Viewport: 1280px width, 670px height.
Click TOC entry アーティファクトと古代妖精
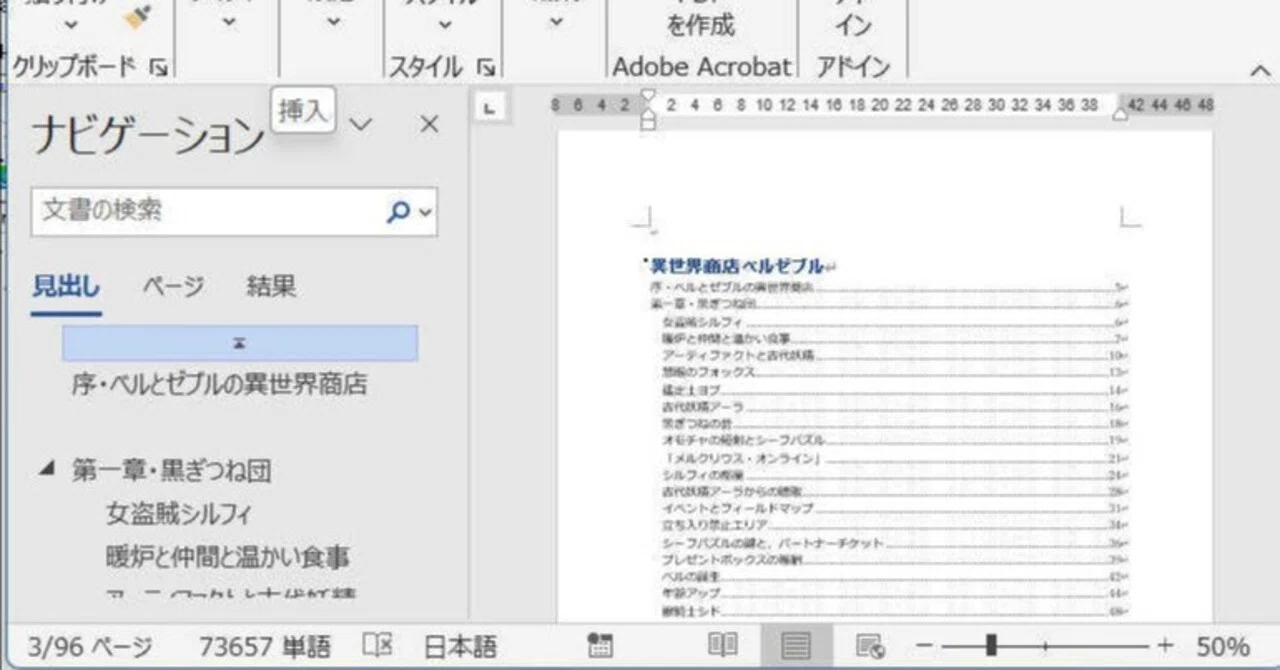tap(738, 355)
